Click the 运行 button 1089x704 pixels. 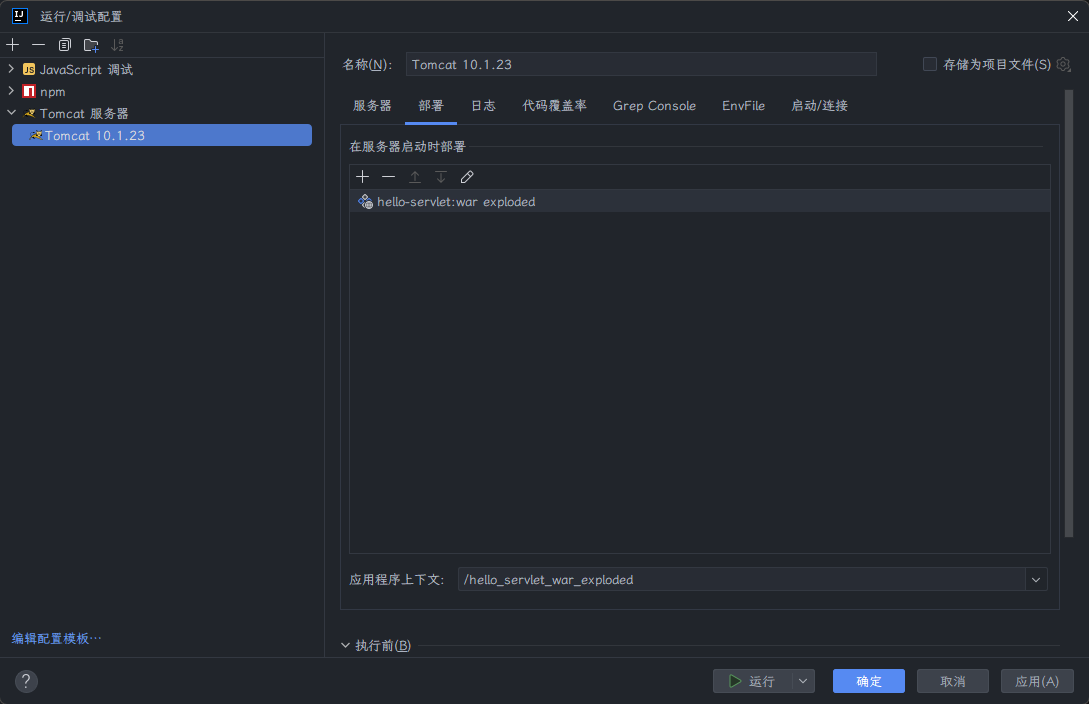pyautogui.click(x=753, y=681)
